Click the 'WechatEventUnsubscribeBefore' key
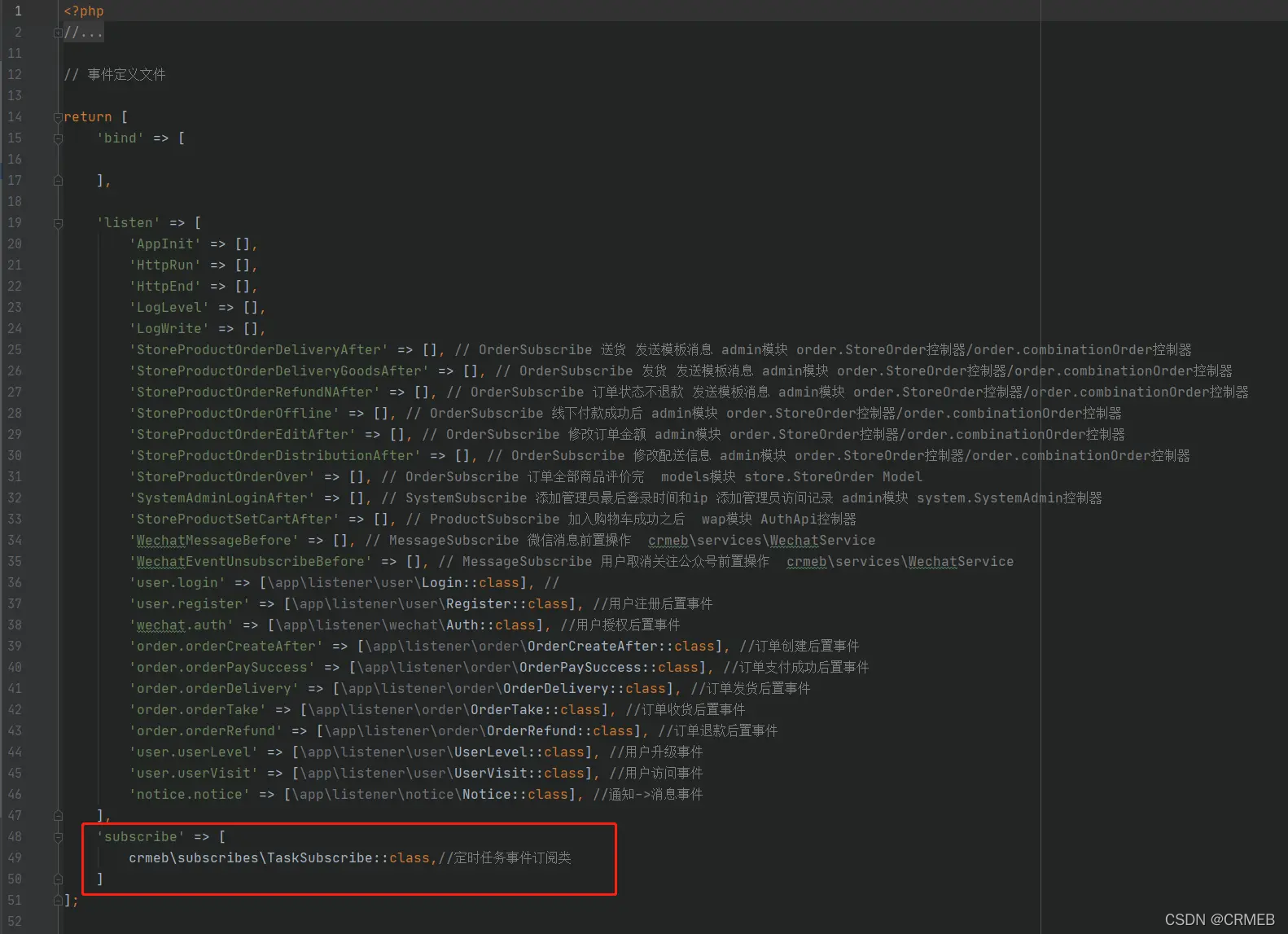 [251, 562]
